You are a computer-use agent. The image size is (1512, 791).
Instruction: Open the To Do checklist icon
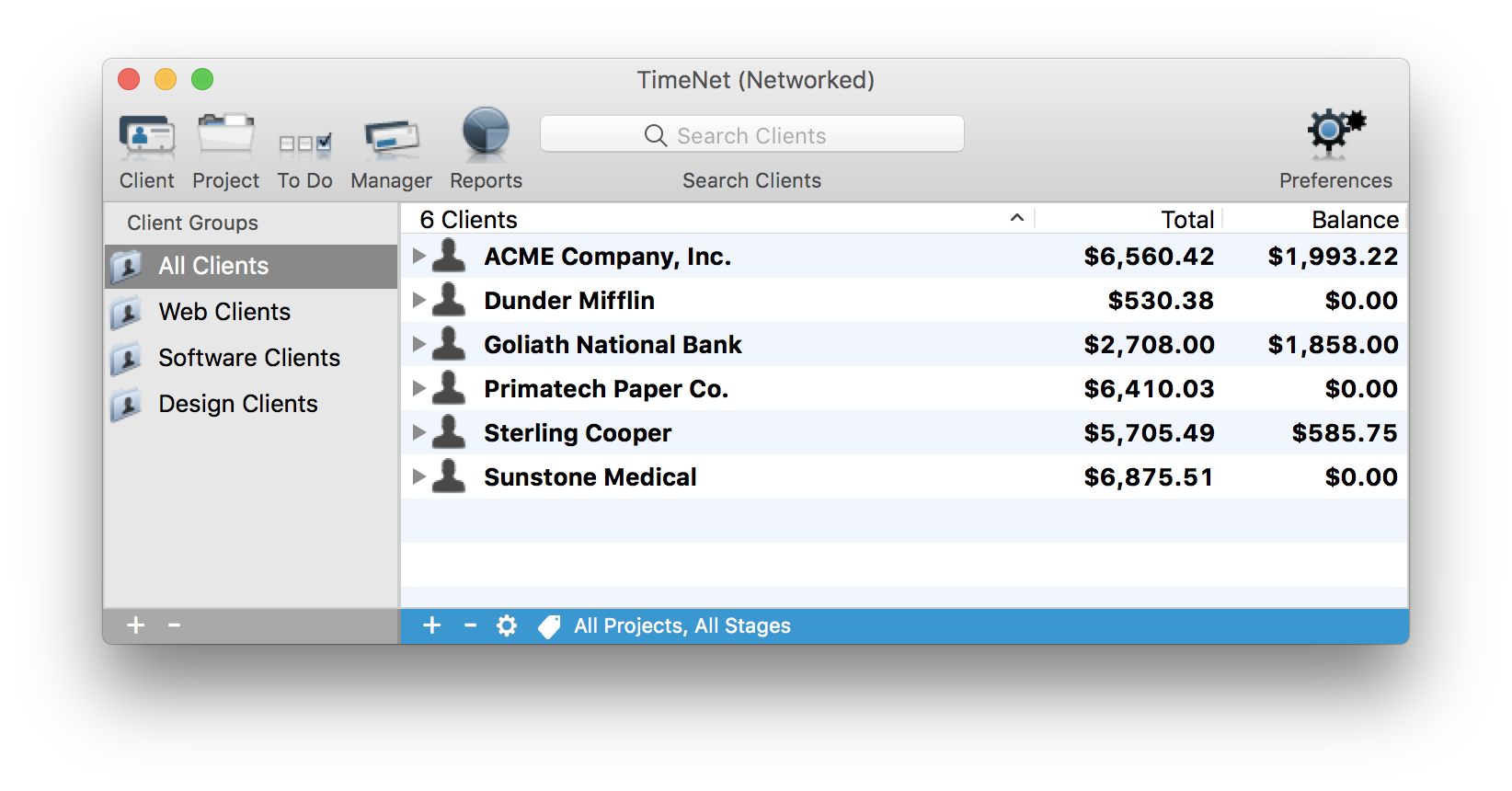click(305, 143)
